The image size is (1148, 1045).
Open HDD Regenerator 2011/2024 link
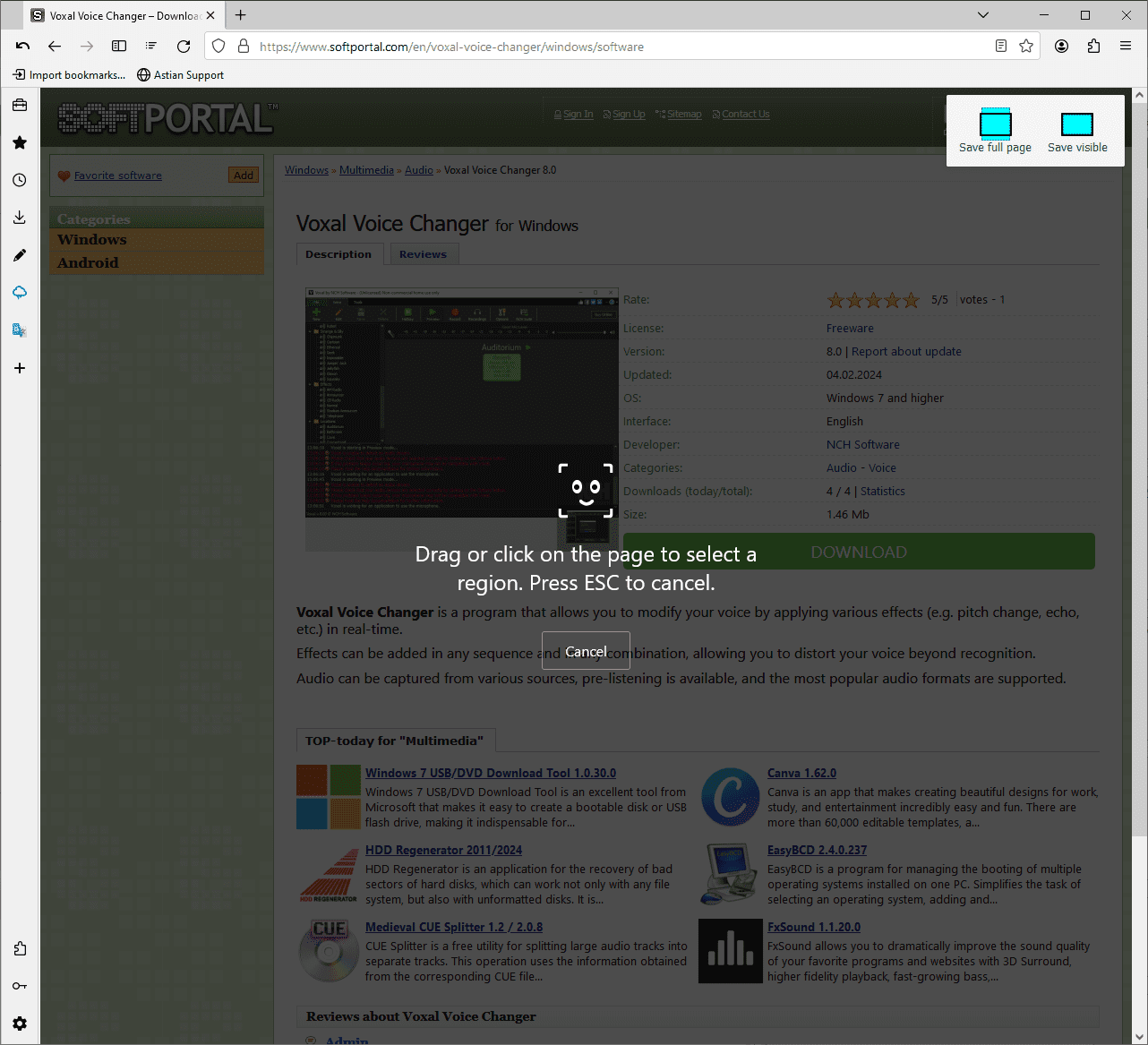[x=443, y=851]
